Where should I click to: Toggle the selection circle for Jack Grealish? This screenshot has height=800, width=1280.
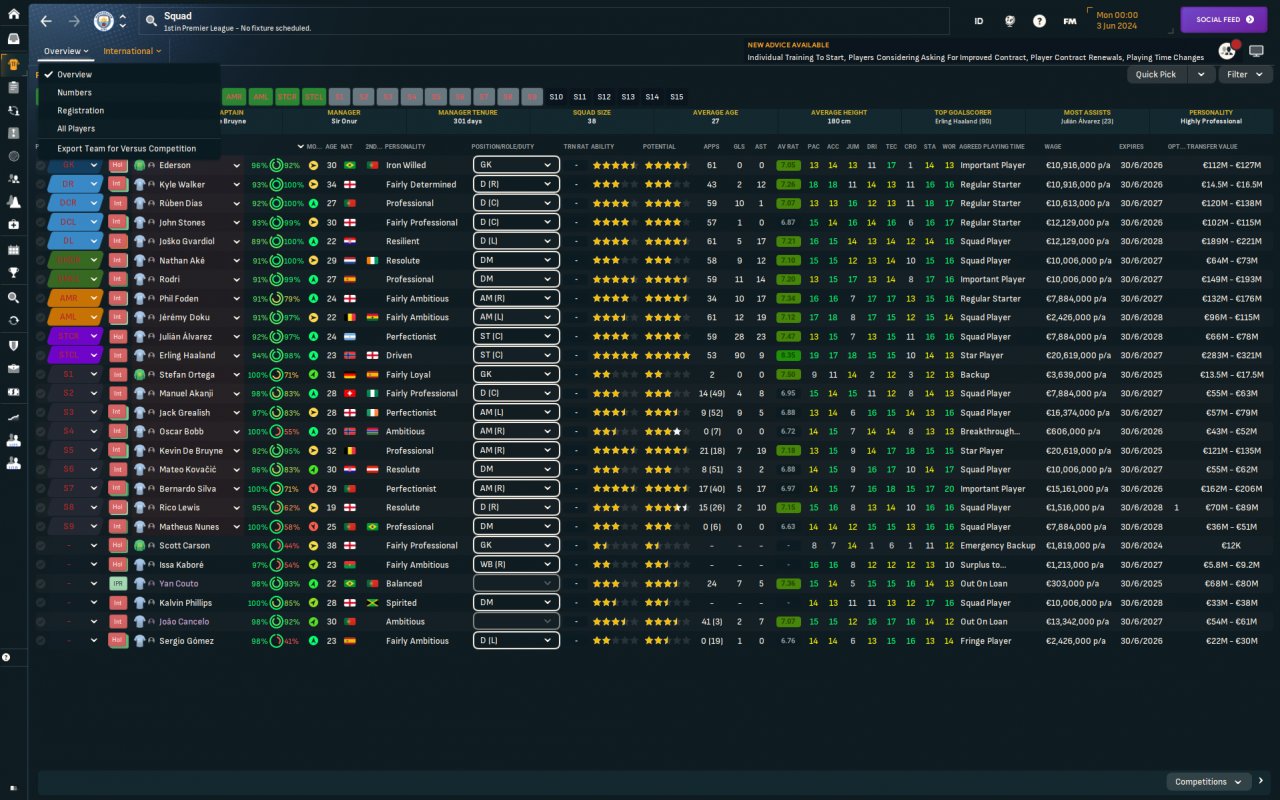coord(41,412)
